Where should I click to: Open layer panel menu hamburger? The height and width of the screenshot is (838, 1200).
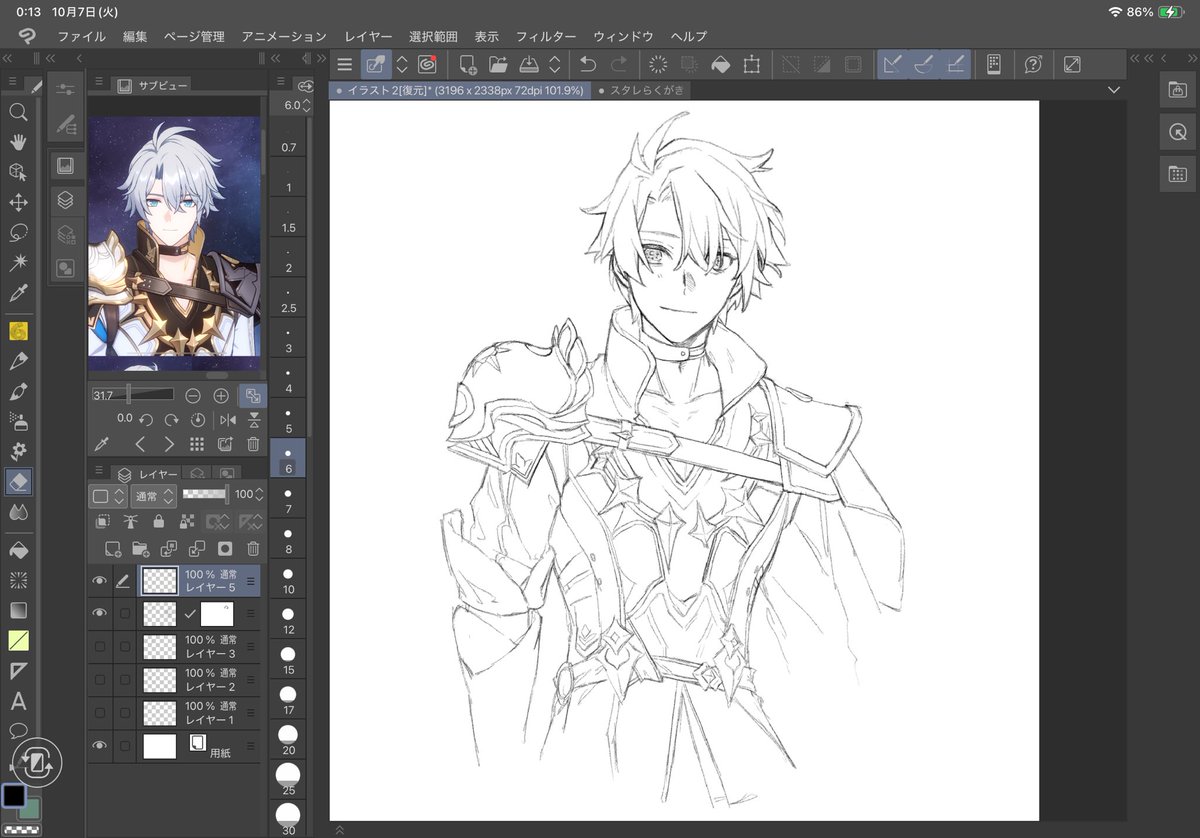coord(98,472)
